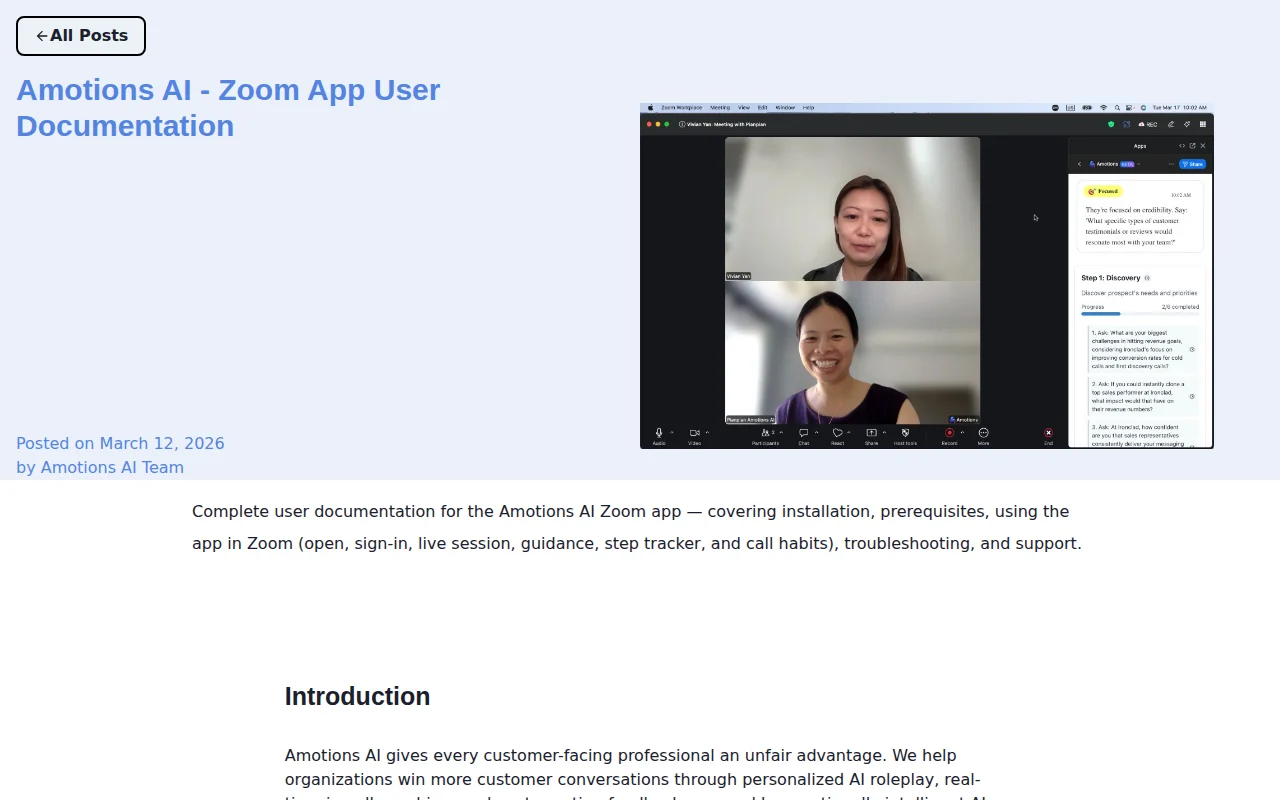Go back via the All Posts button

pos(81,36)
